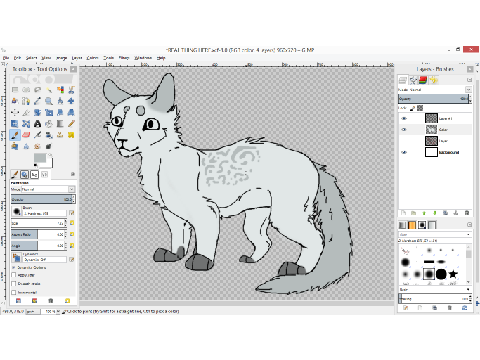Toggle lock pixels brush icon in Layers
480x360 pixels.
click(413, 108)
